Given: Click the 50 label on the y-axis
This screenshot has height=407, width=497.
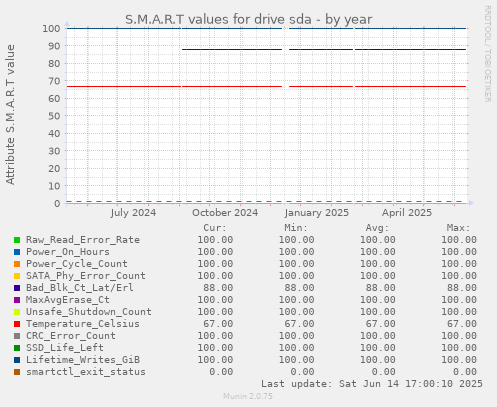Looking at the screenshot, I should coord(54,116).
